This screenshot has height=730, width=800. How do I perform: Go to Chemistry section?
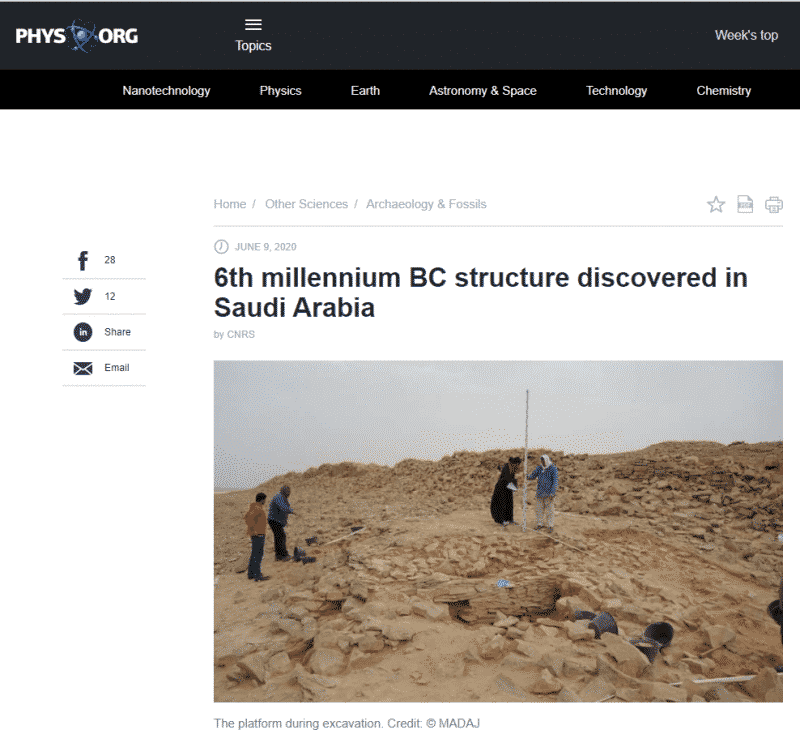tap(723, 90)
